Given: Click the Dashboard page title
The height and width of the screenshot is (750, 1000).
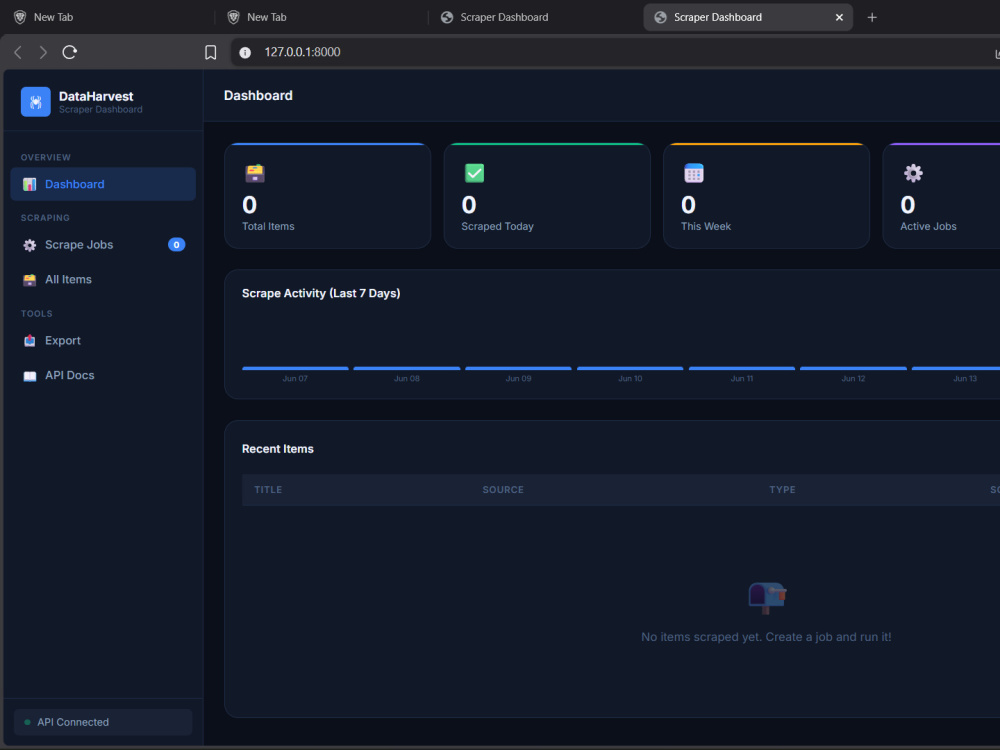Looking at the screenshot, I should pos(258,96).
